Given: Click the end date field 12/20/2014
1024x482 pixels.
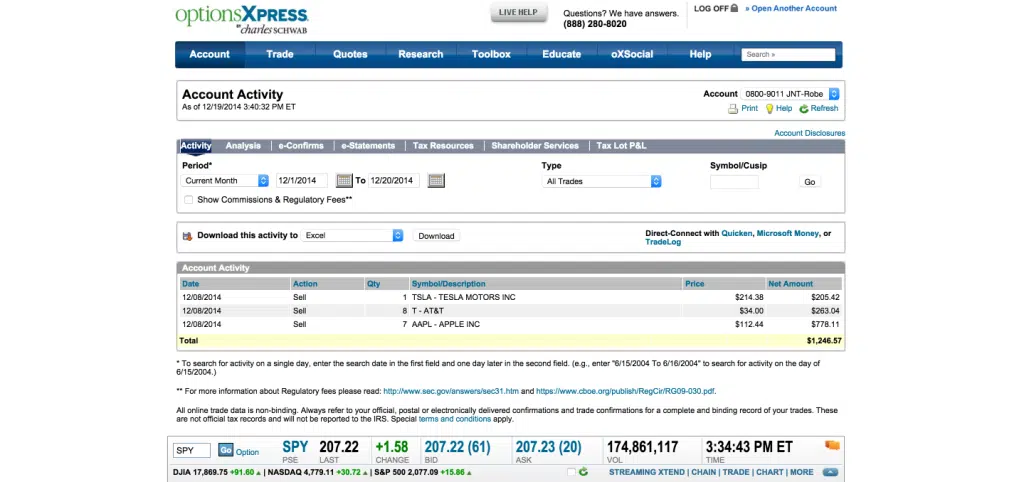Looking at the screenshot, I should [394, 180].
